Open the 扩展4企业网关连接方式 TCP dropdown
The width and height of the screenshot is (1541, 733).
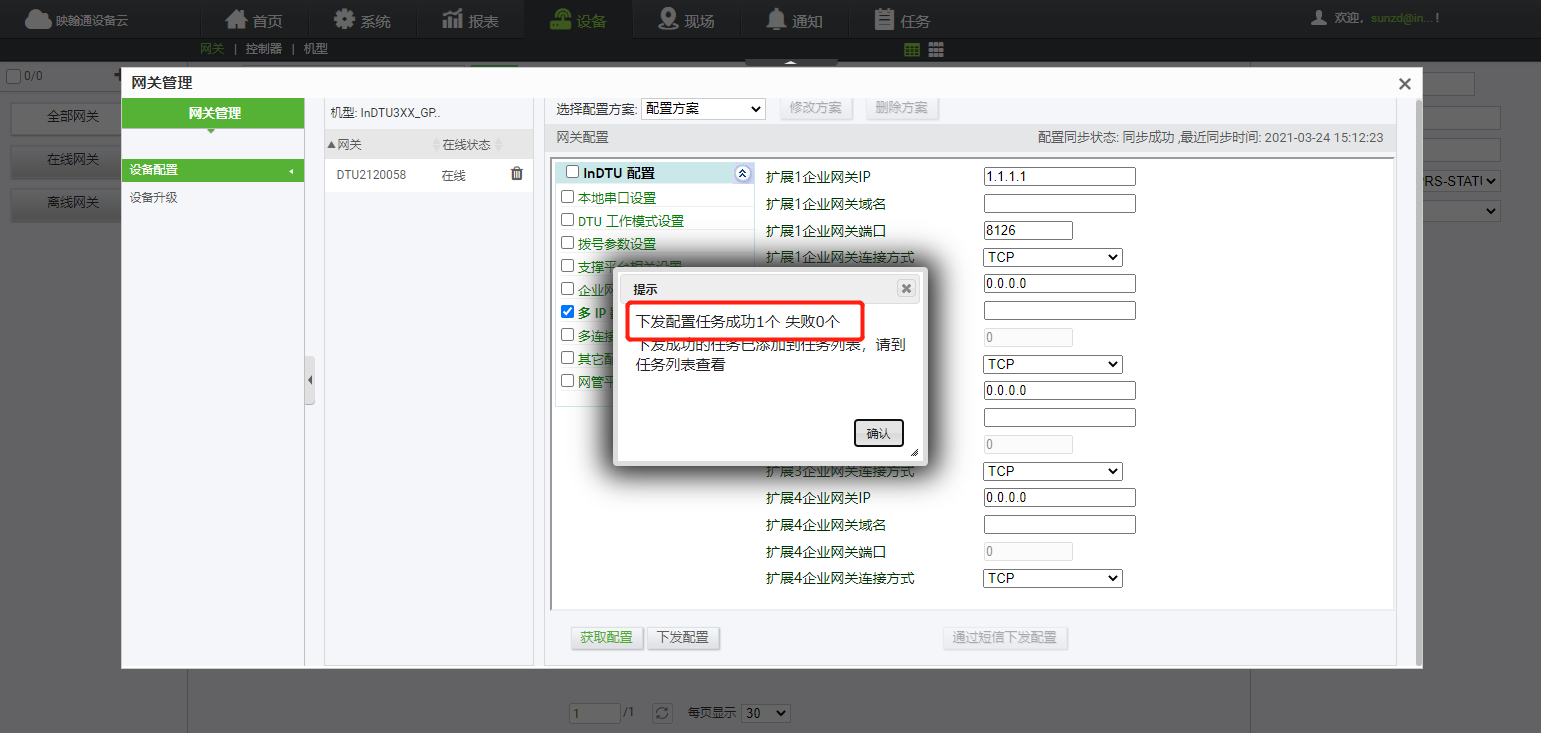point(1052,578)
